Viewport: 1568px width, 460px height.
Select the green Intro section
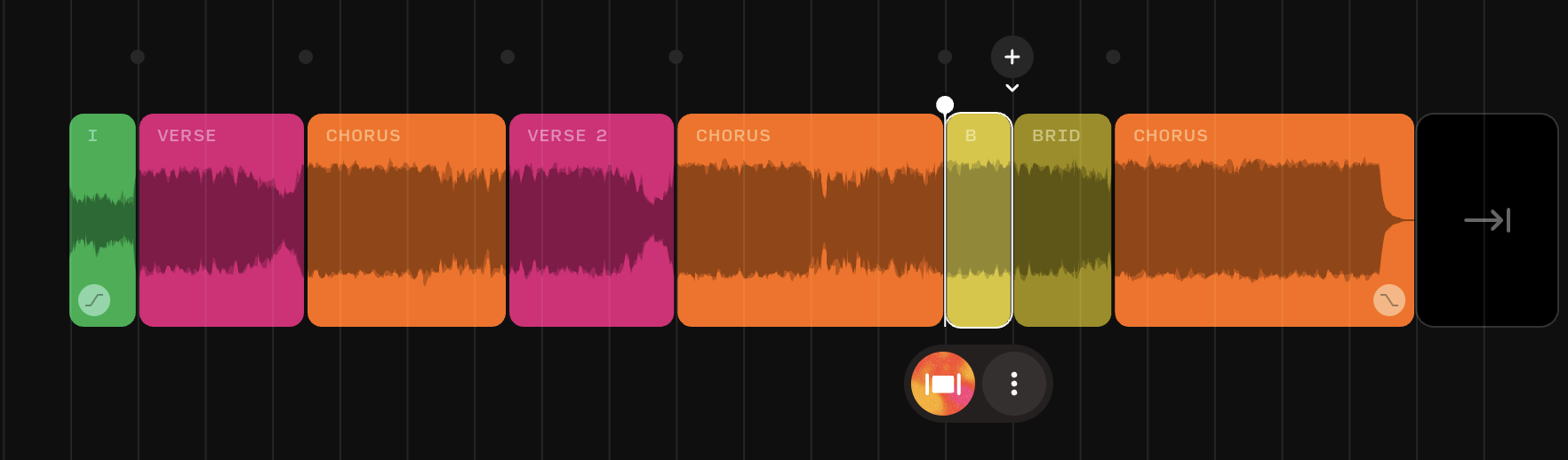coord(102,220)
